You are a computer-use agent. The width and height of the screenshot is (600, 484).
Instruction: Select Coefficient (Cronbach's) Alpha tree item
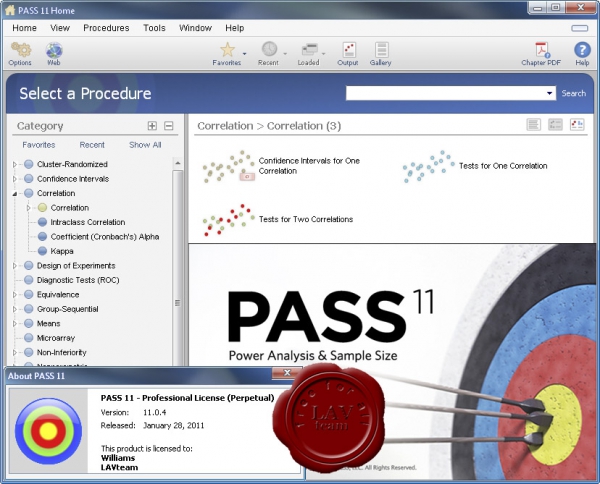tap(105, 237)
